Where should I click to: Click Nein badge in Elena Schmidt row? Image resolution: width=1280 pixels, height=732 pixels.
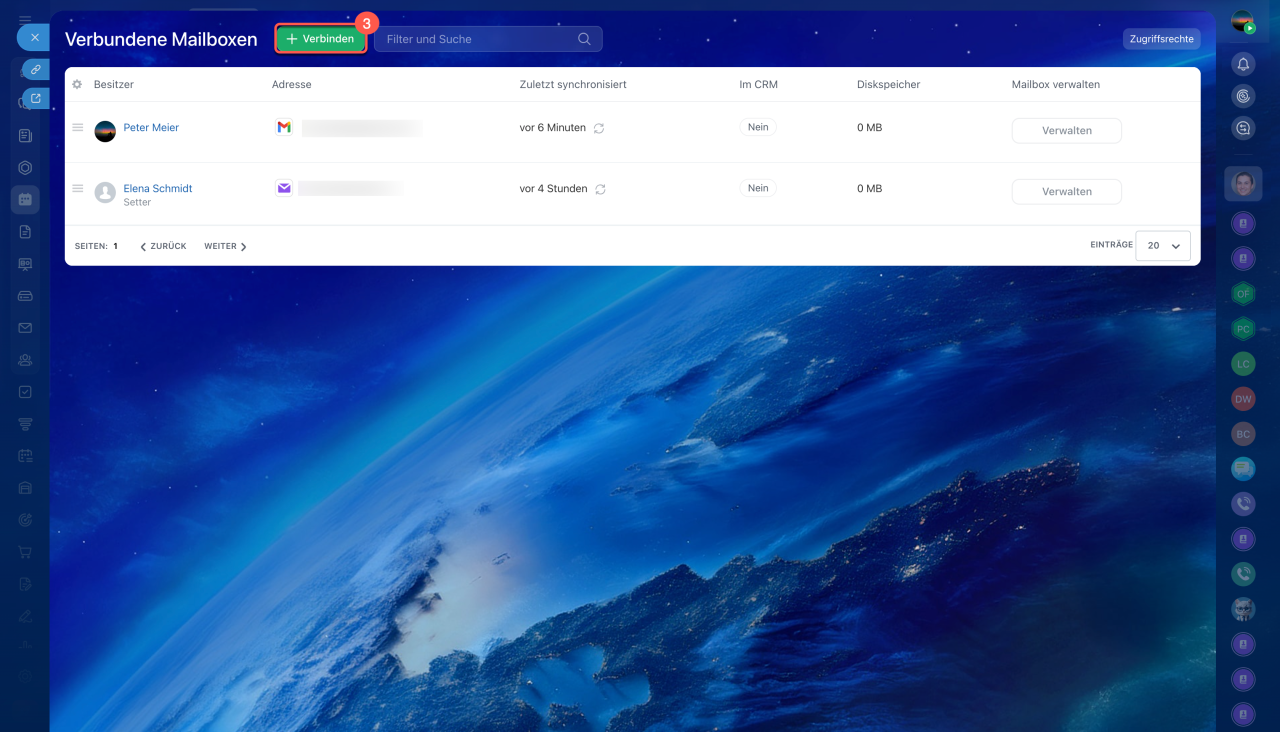tap(758, 188)
